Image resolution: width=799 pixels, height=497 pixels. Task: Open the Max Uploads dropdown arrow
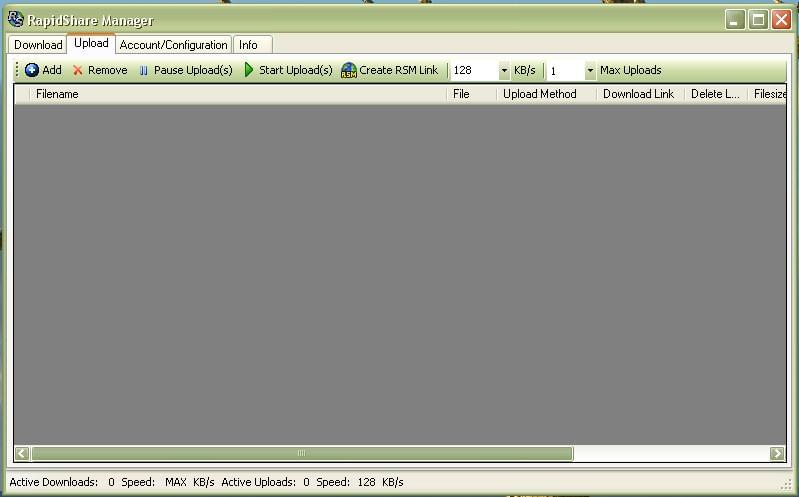point(590,70)
